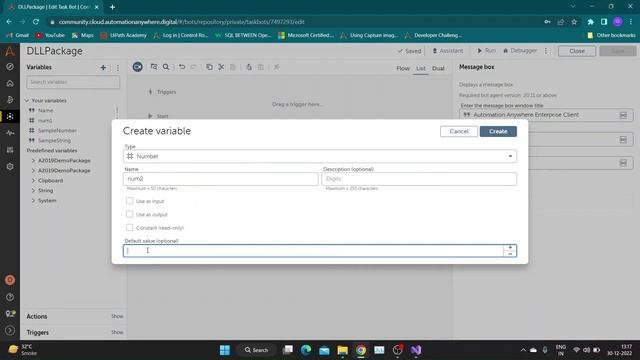Run the bot
Screen dimensions: 640x360
pyautogui.click(x=487, y=51)
